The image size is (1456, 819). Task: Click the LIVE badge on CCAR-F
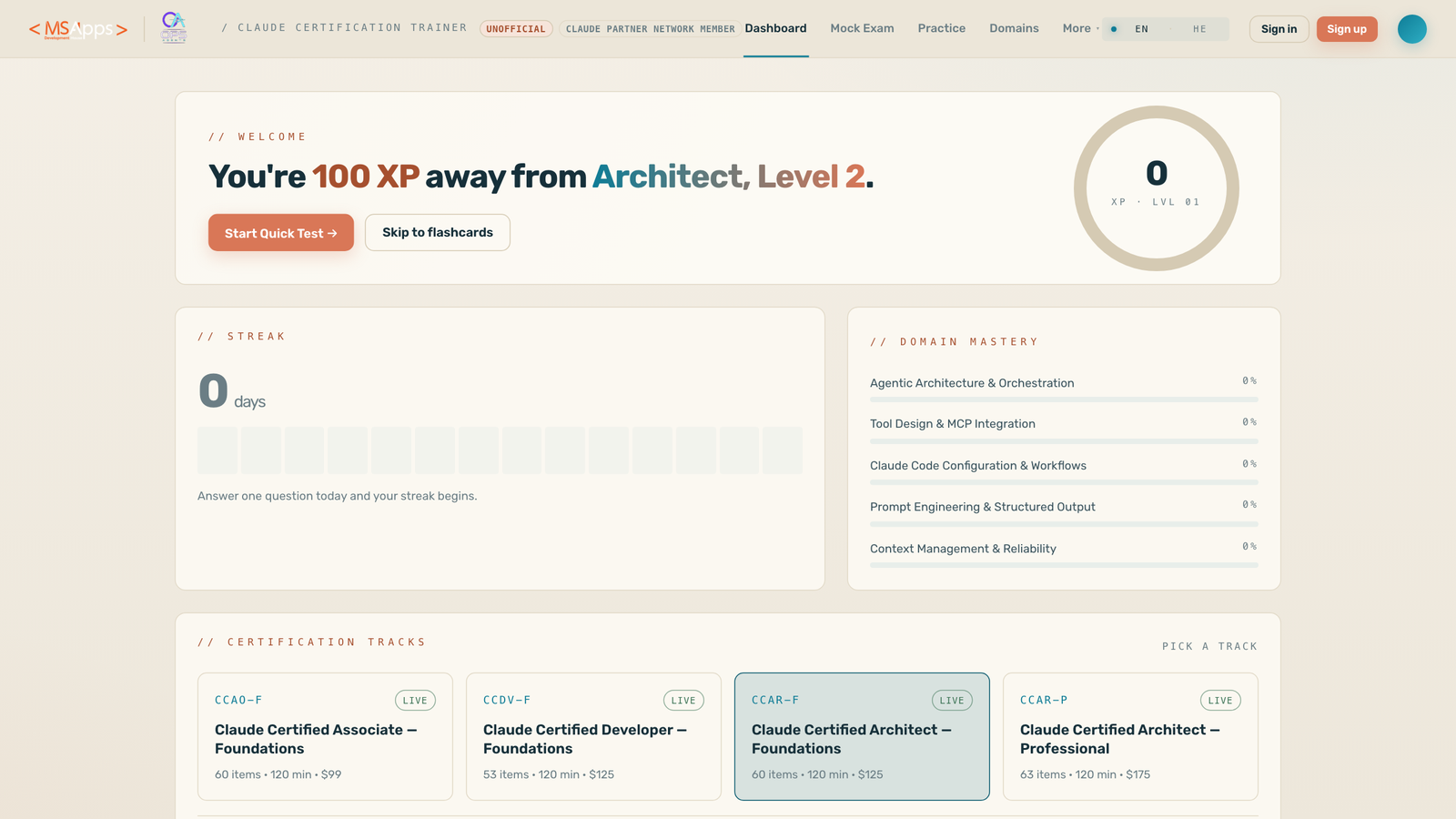pyautogui.click(x=952, y=701)
